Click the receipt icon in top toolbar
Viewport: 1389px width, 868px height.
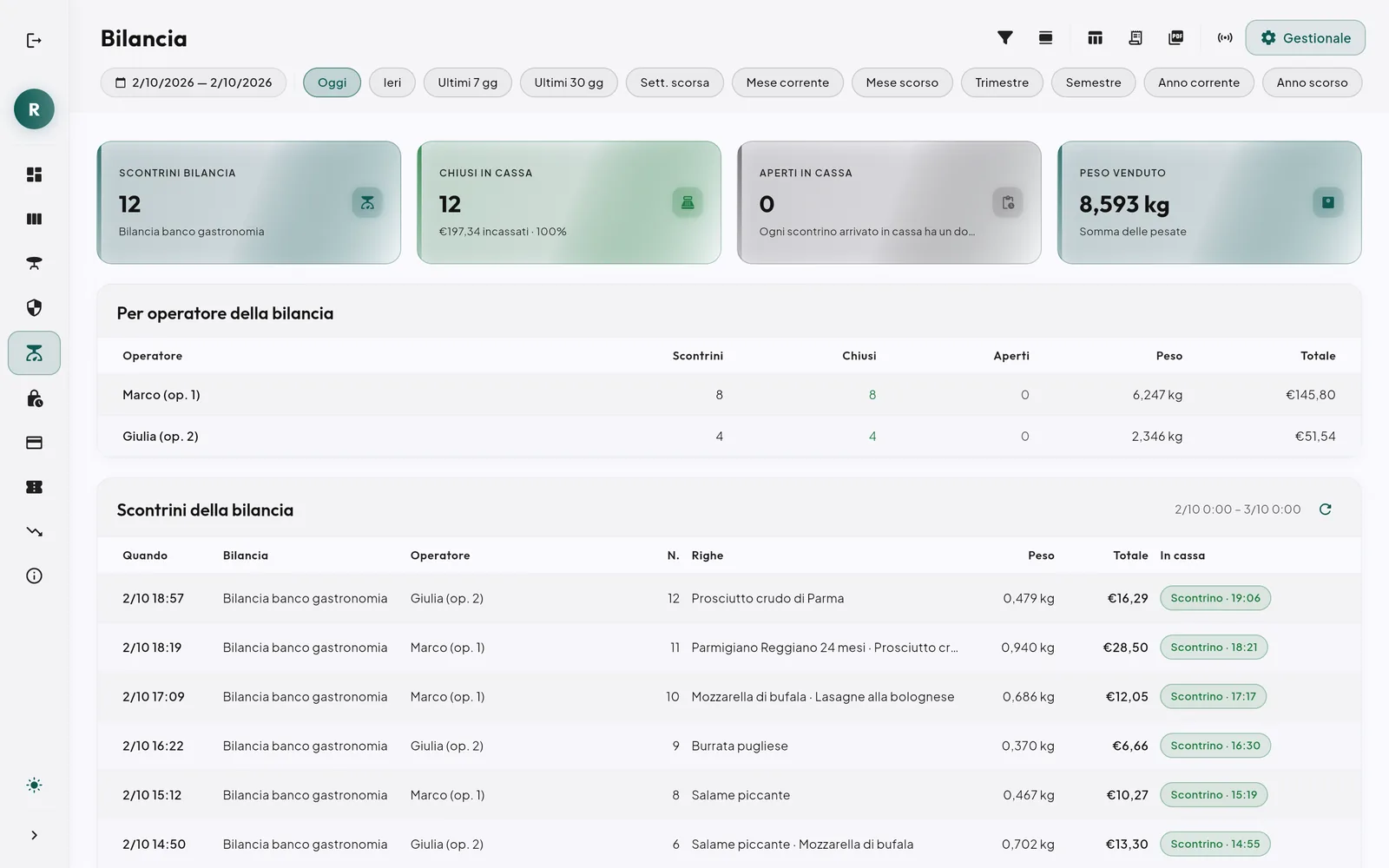click(1136, 37)
